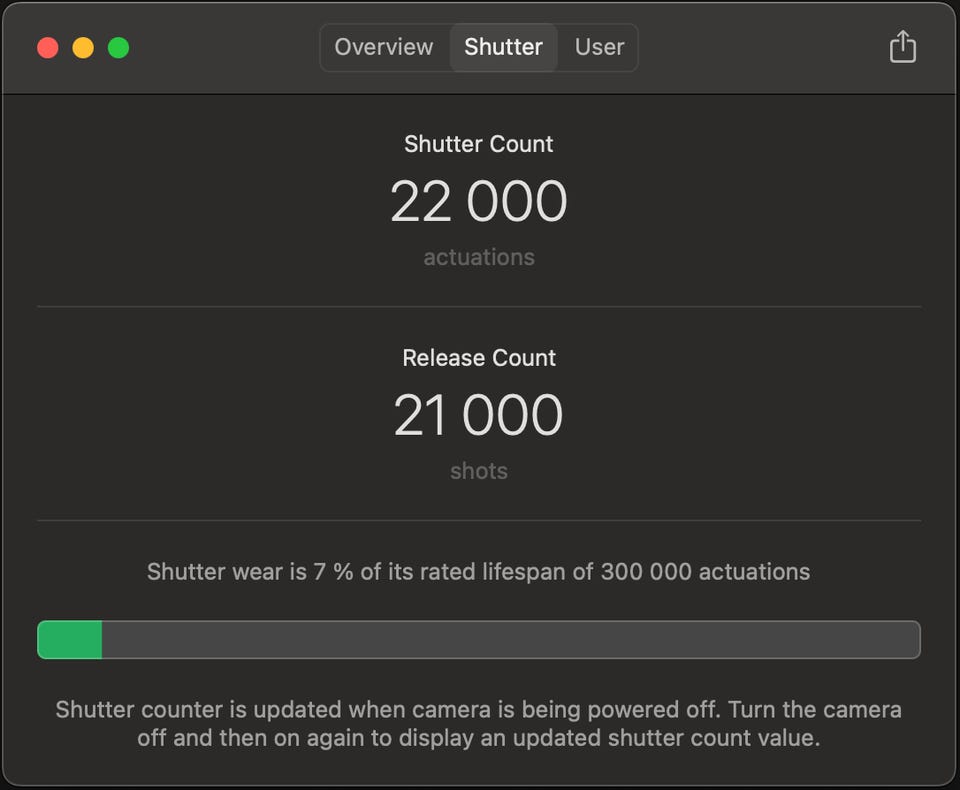The image size is (960, 790).
Task: Click the shutter wear 7 % lifespan text
Action: click(x=479, y=572)
